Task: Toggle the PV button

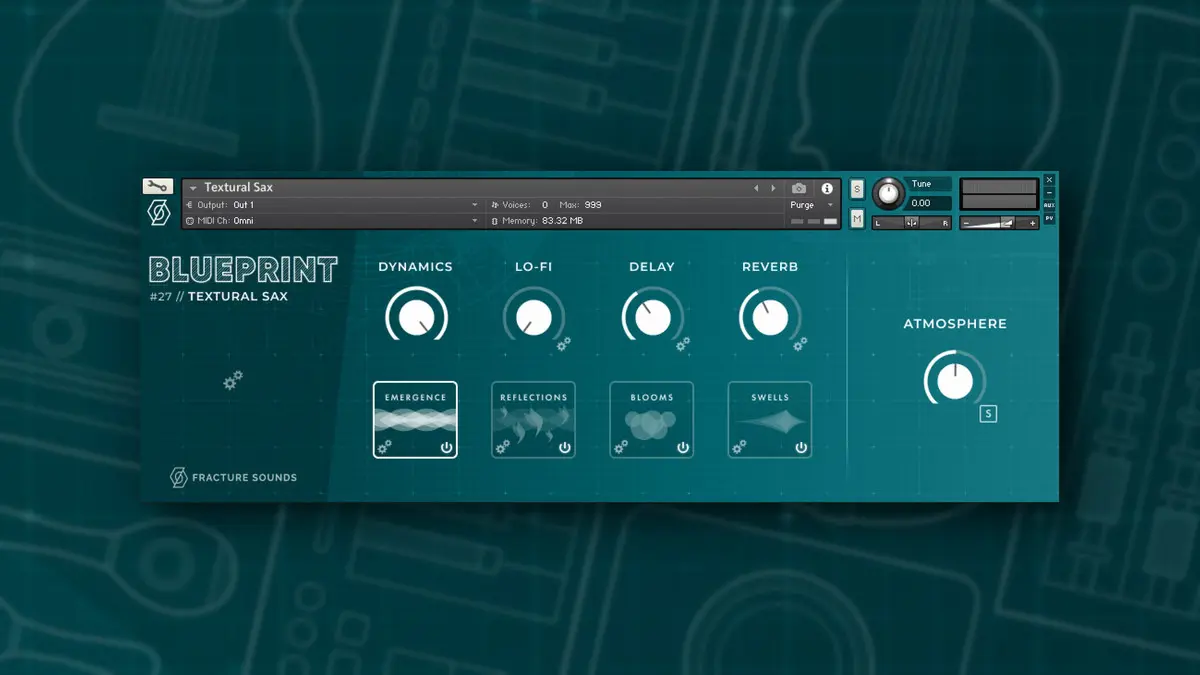Action: tap(1049, 218)
